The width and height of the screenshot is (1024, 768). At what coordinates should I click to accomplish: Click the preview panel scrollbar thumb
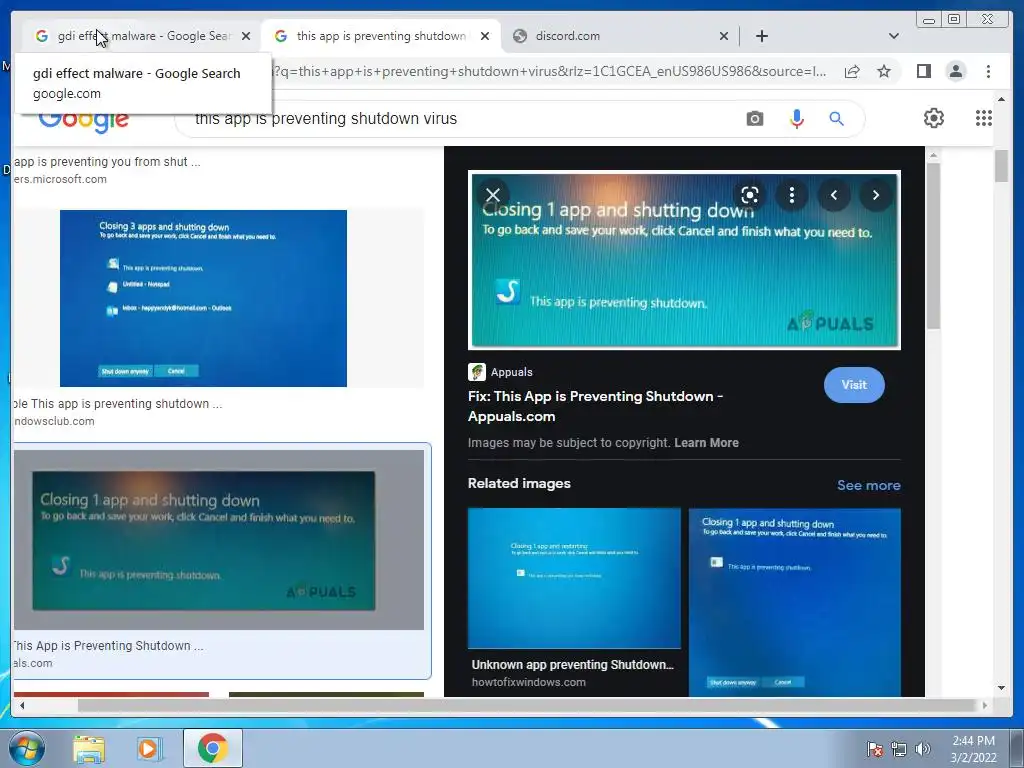(933, 246)
